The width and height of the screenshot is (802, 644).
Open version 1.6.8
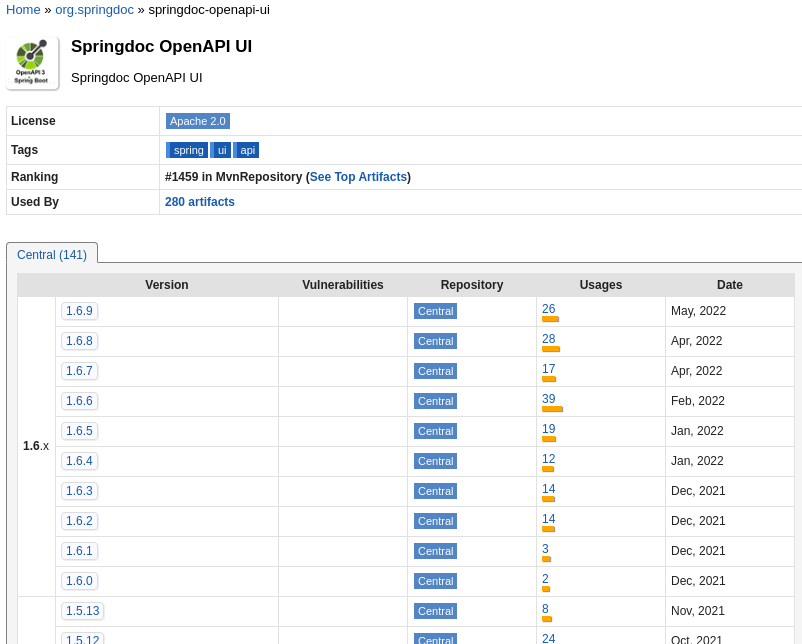[x=79, y=341]
